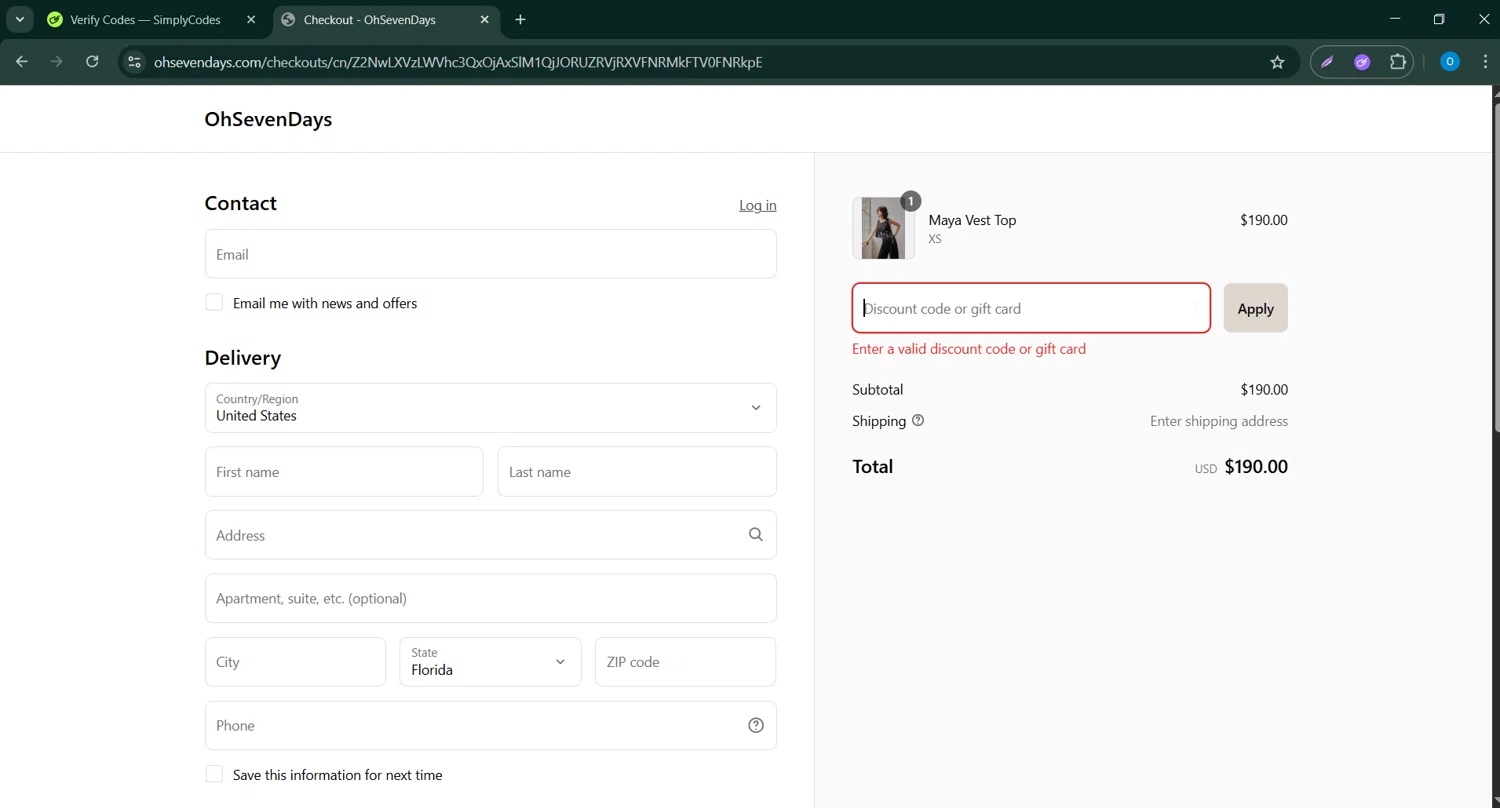Screen dimensions: 1500x808
Task: Open Chrome's three-dot menu
Action: point(1485,62)
